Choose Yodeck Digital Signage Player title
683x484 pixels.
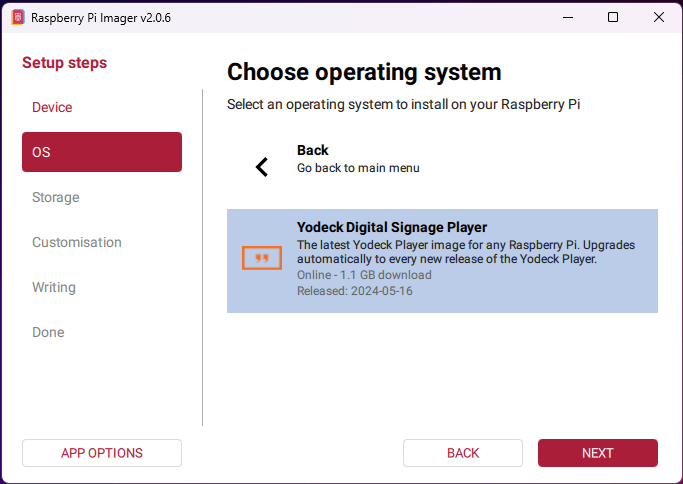392,227
